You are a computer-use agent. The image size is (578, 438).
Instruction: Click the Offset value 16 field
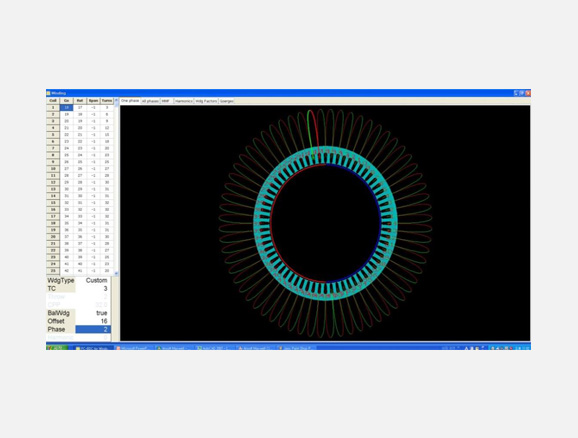(93, 321)
